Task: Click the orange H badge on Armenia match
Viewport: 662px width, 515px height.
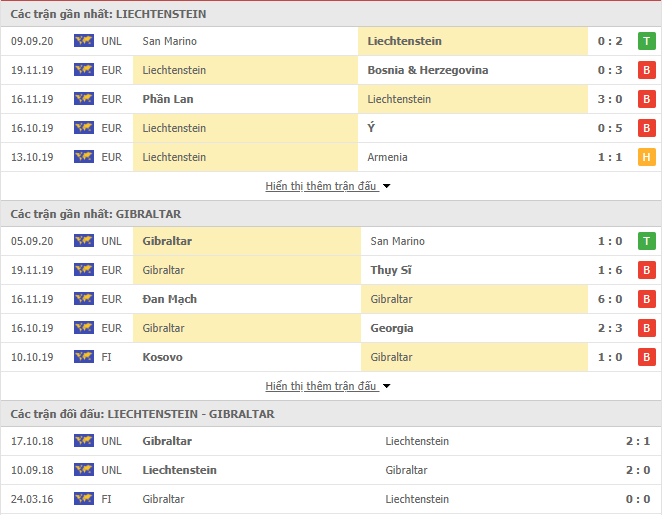Action: [646, 157]
